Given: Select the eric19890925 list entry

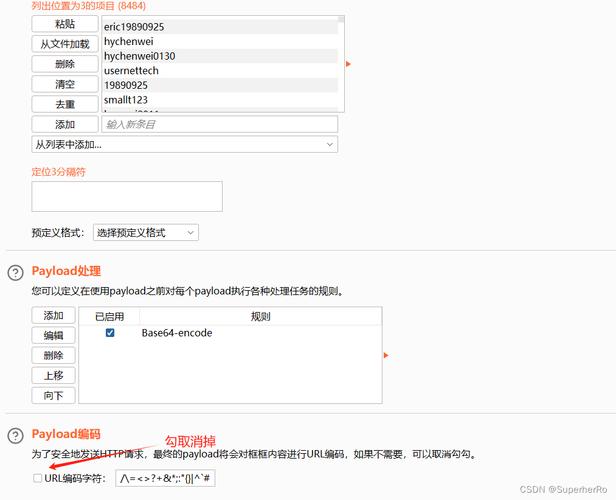Looking at the screenshot, I should 220,27.
